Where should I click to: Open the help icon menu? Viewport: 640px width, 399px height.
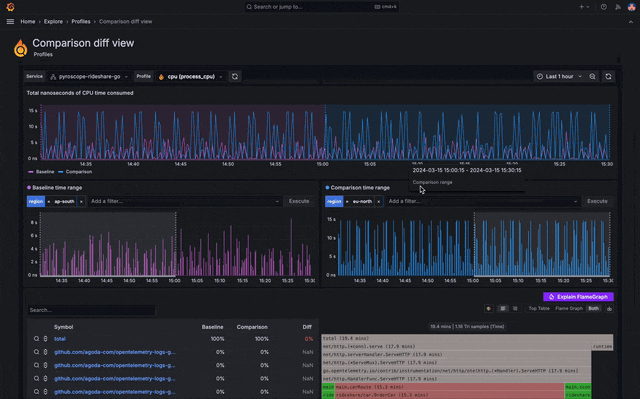click(x=604, y=7)
